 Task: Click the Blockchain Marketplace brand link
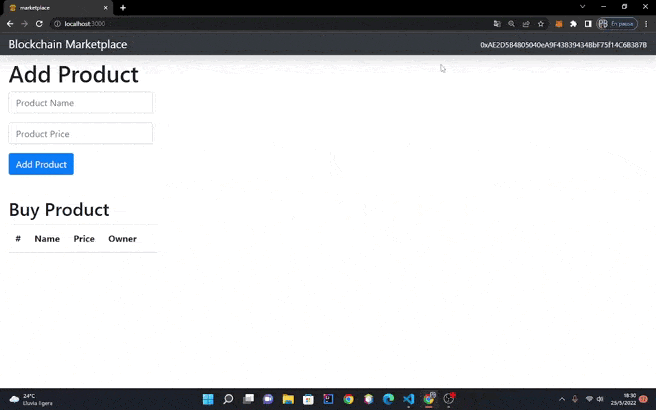click(68, 44)
